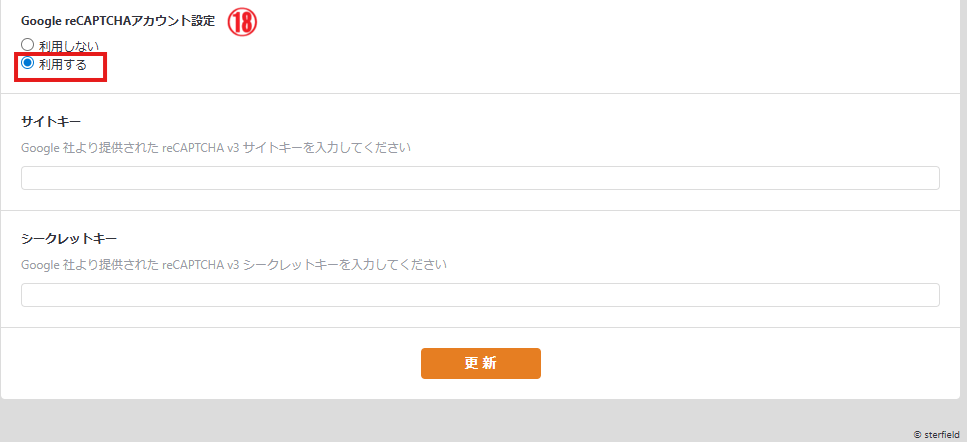Image resolution: width=967 pixels, height=442 pixels.
Task: Select the 利用しない radio button
Action: click(x=28, y=45)
